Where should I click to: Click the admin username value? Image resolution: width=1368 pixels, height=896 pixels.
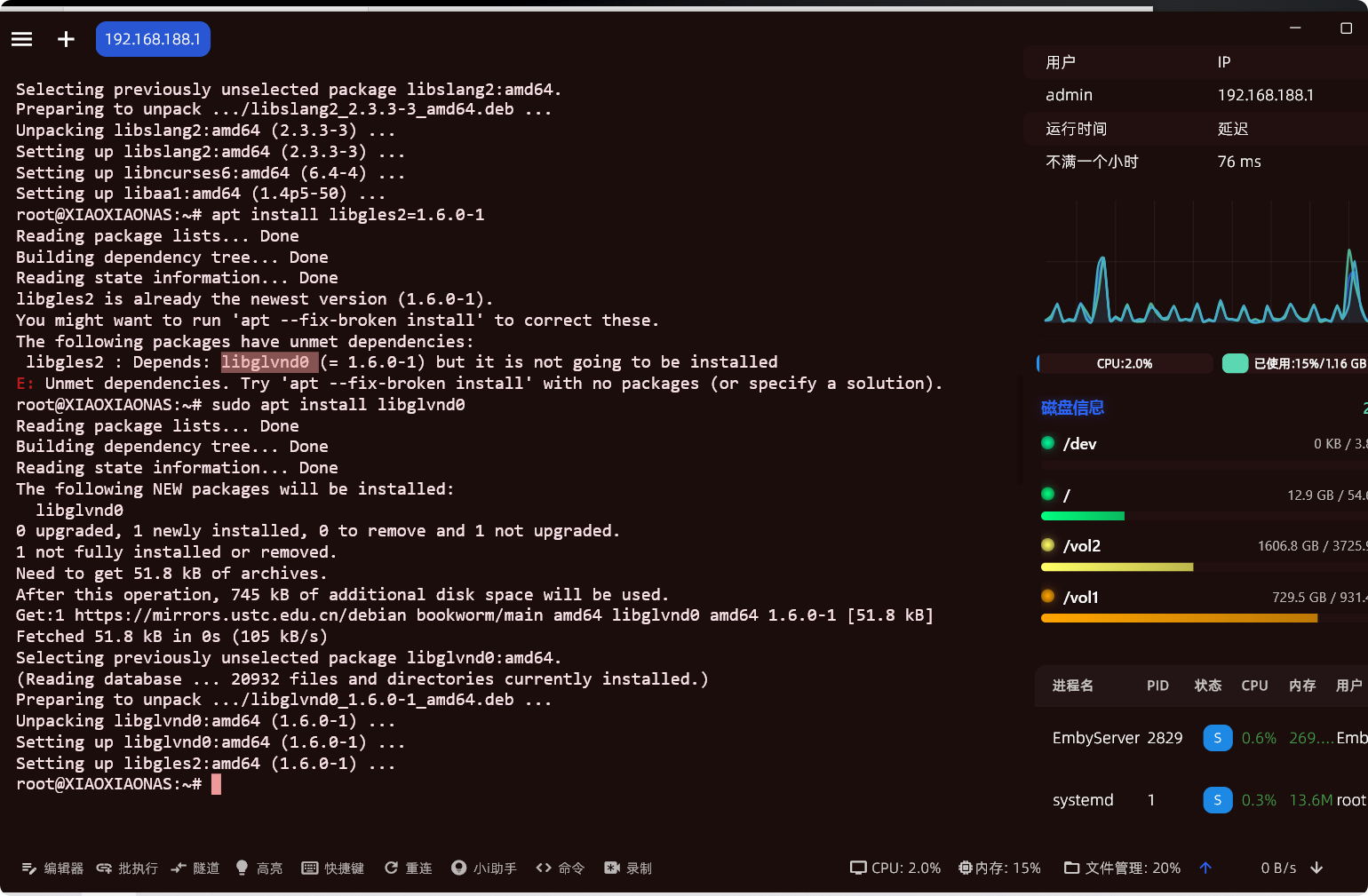pyautogui.click(x=1070, y=95)
